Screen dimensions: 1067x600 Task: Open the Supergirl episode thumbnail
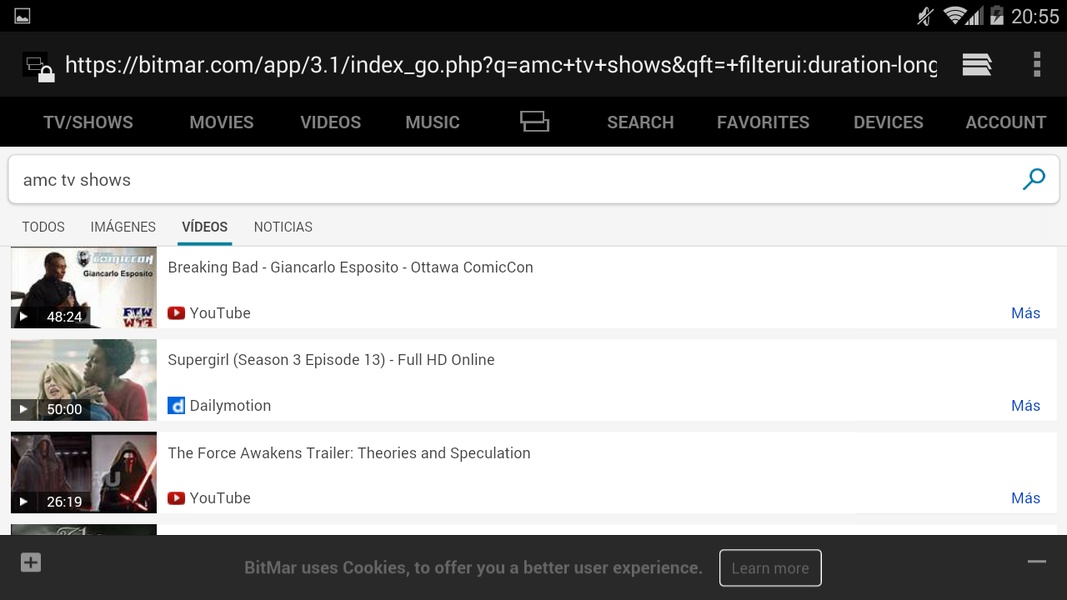point(84,380)
